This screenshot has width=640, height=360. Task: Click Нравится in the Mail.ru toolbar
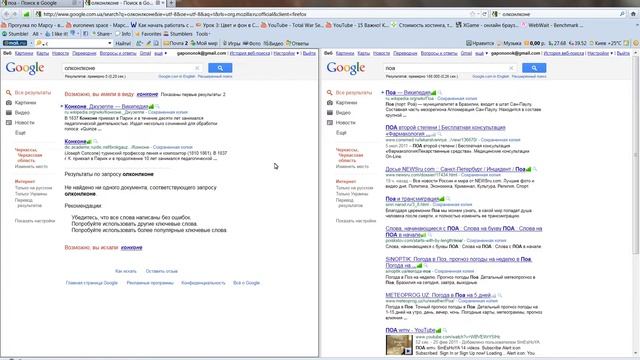point(480,43)
